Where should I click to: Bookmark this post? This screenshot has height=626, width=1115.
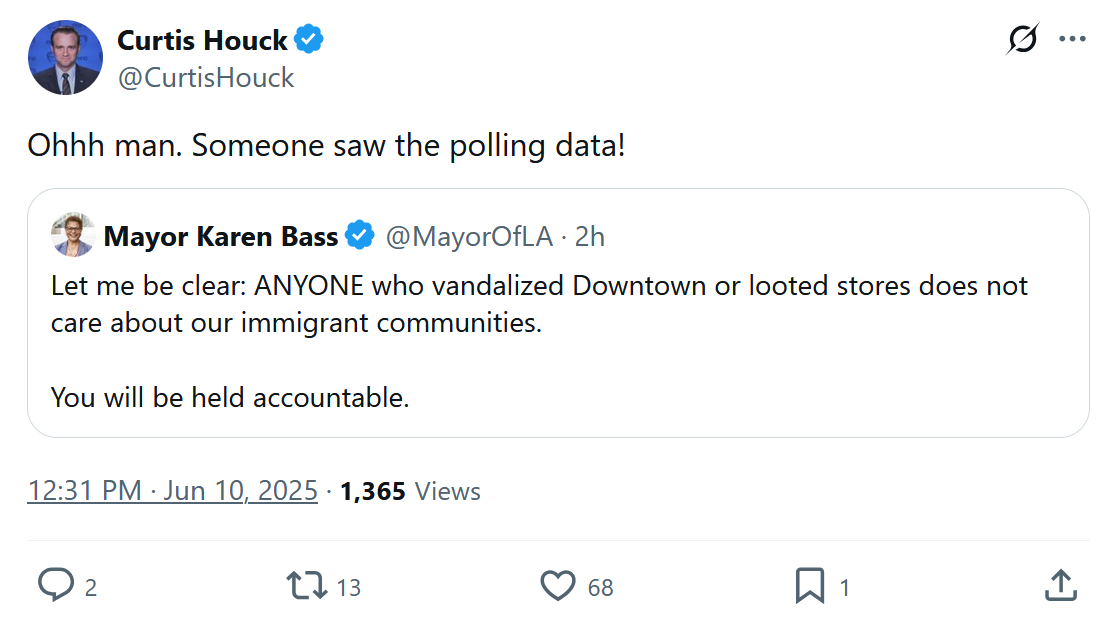[809, 586]
